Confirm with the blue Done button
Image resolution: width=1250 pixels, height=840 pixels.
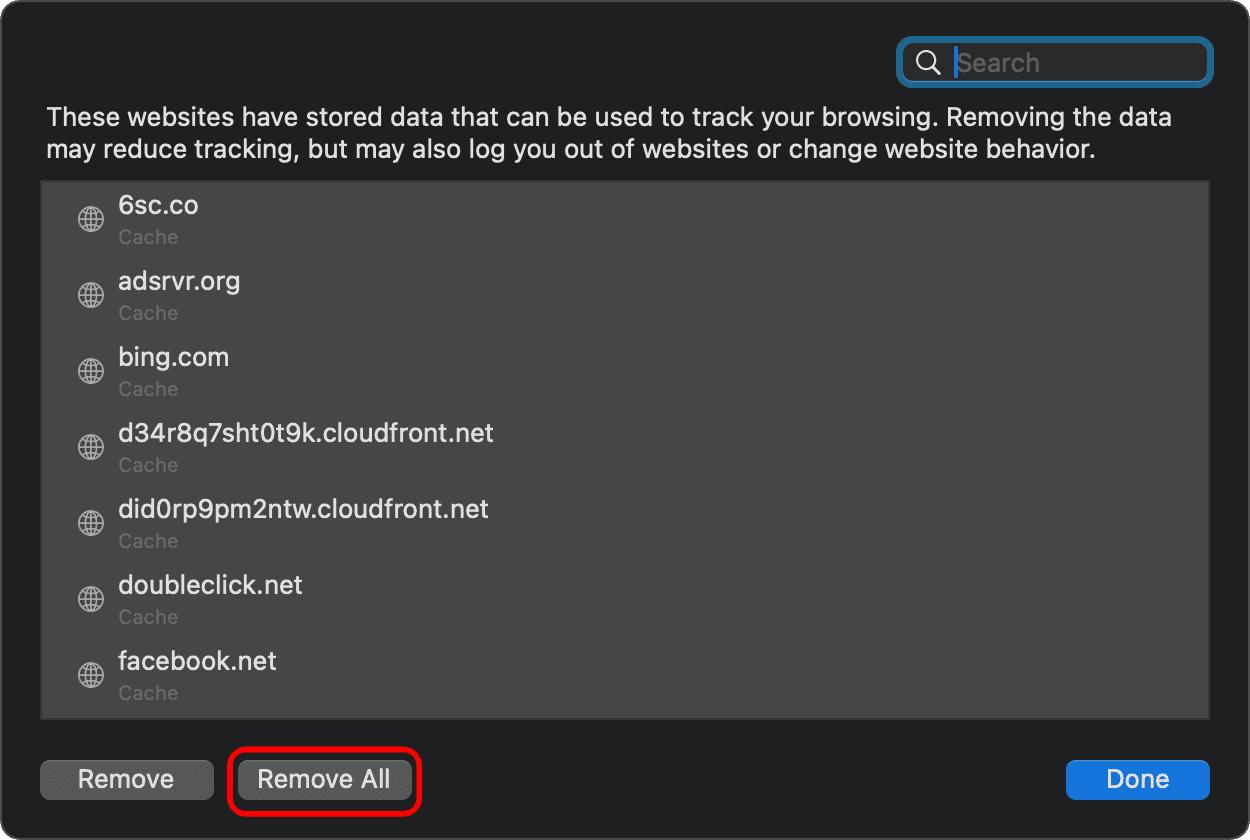tap(1137, 780)
